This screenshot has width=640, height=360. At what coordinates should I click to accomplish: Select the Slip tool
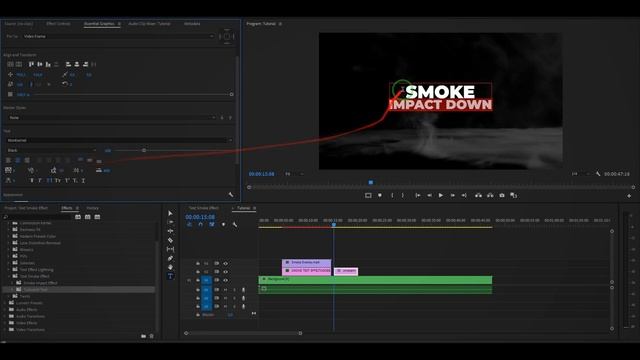click(170, 249)
